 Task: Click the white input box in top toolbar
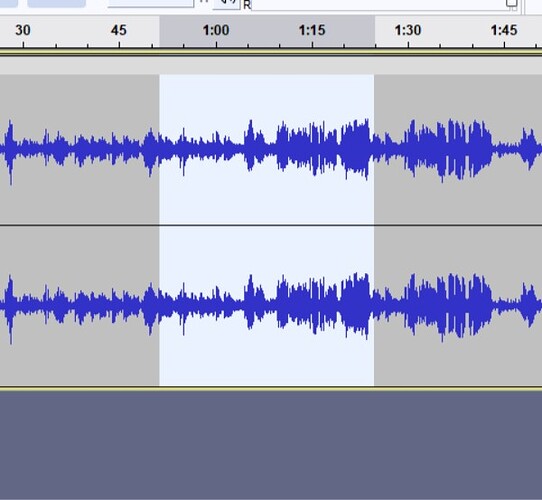click(x=151, y=3)
